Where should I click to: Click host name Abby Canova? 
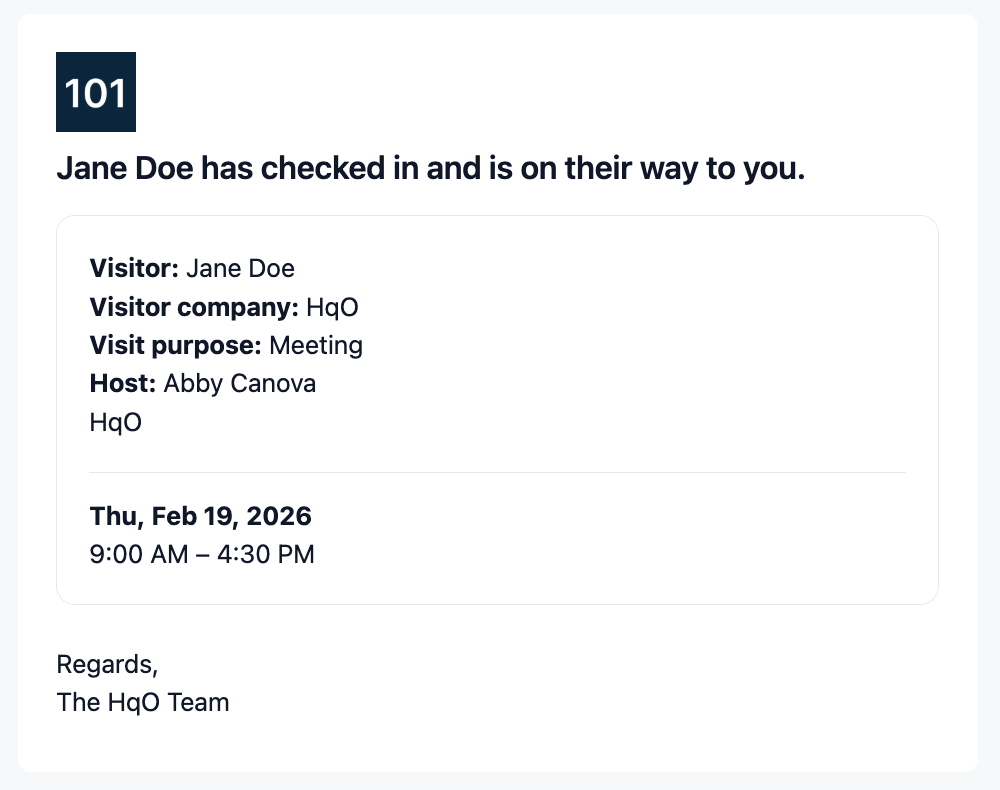(x=240, y=384)
